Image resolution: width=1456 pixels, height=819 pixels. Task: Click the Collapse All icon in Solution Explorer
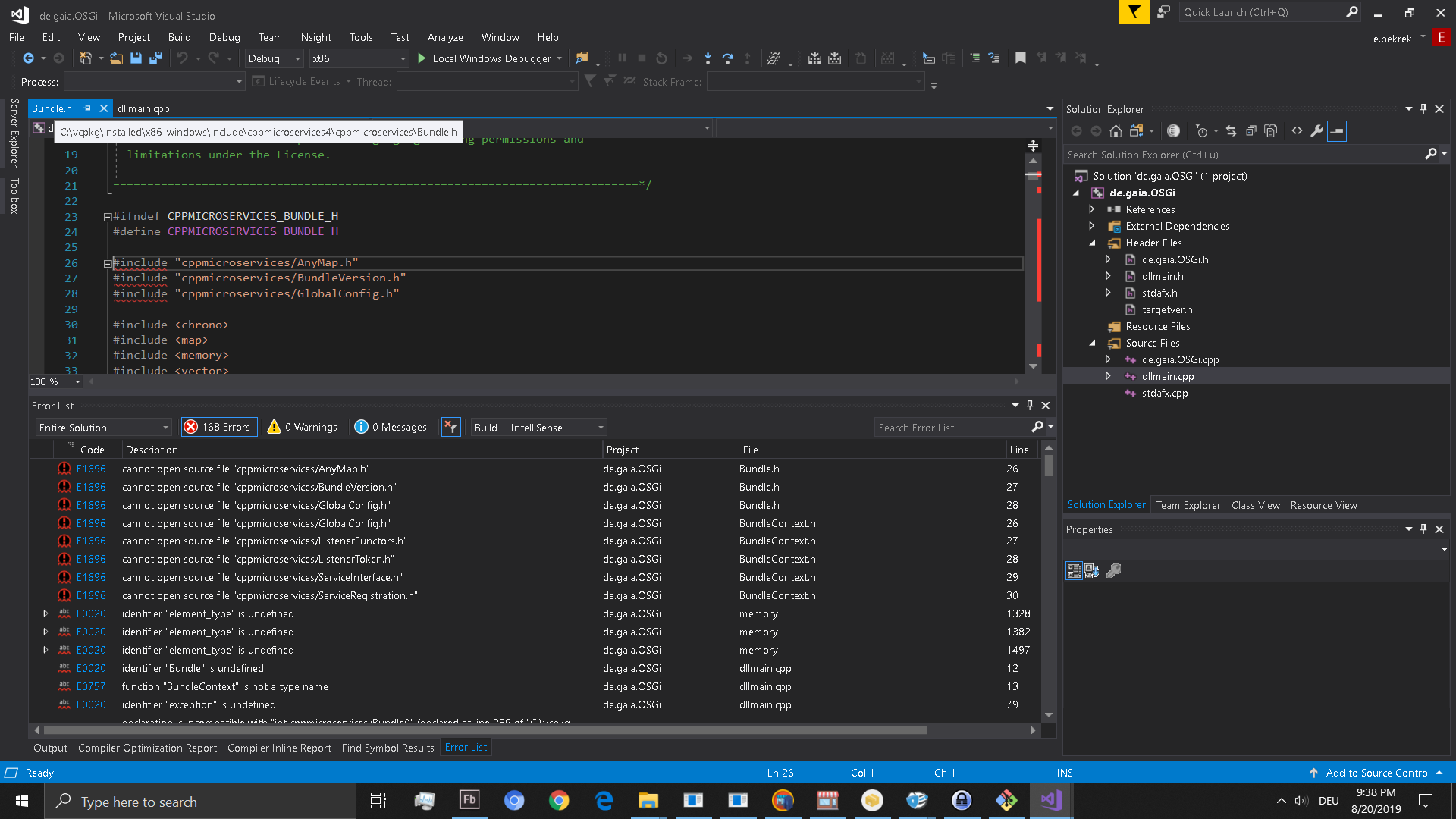[x=1250, y=130]
